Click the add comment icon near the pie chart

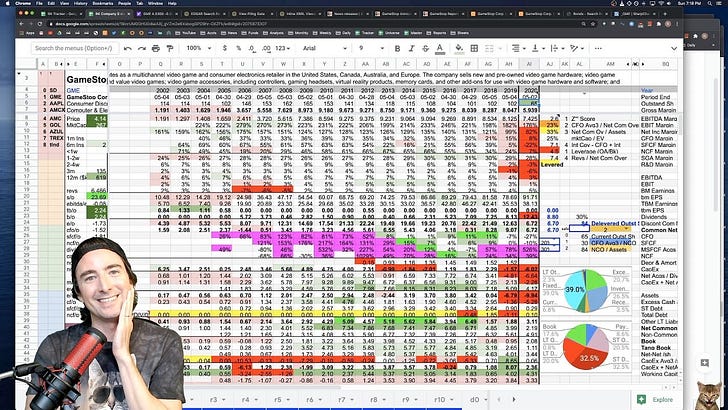(704, 363)
